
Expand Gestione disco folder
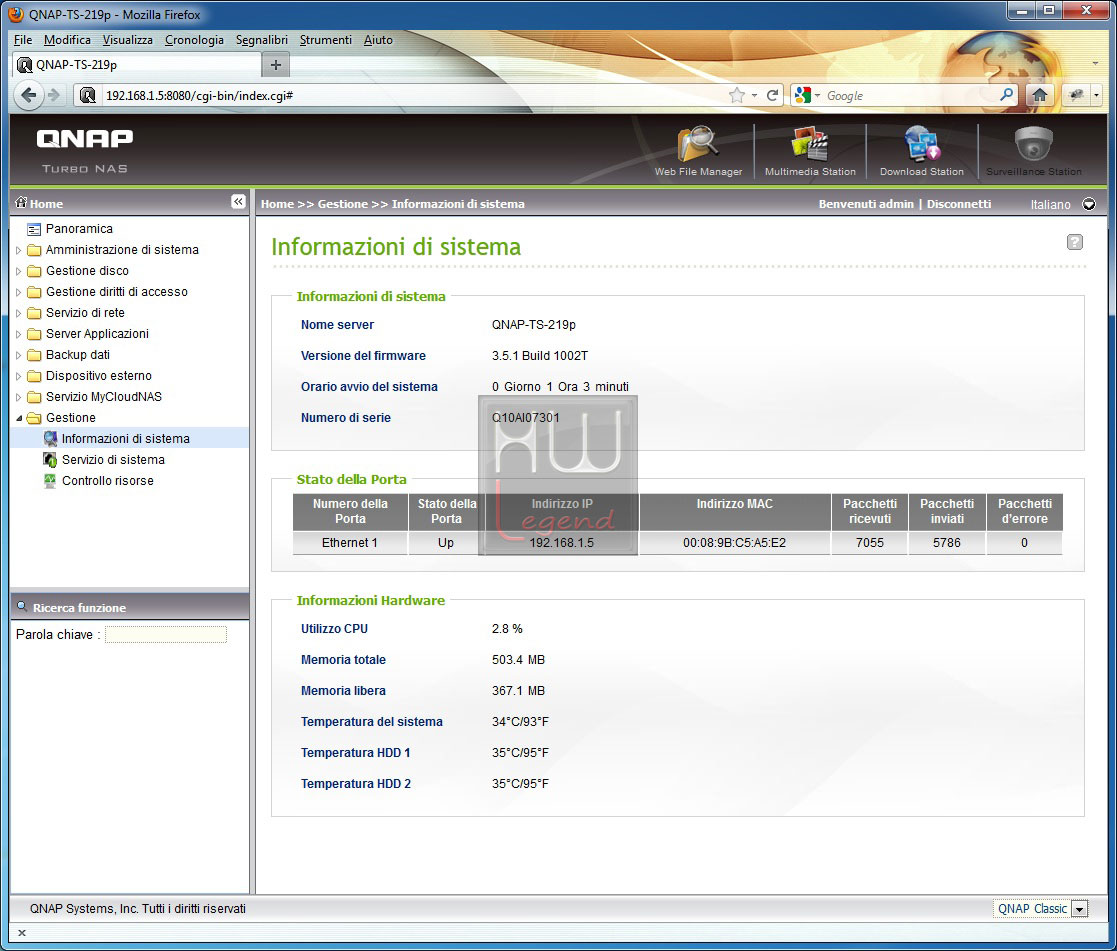pyautogui.click(x=19, y=271)
